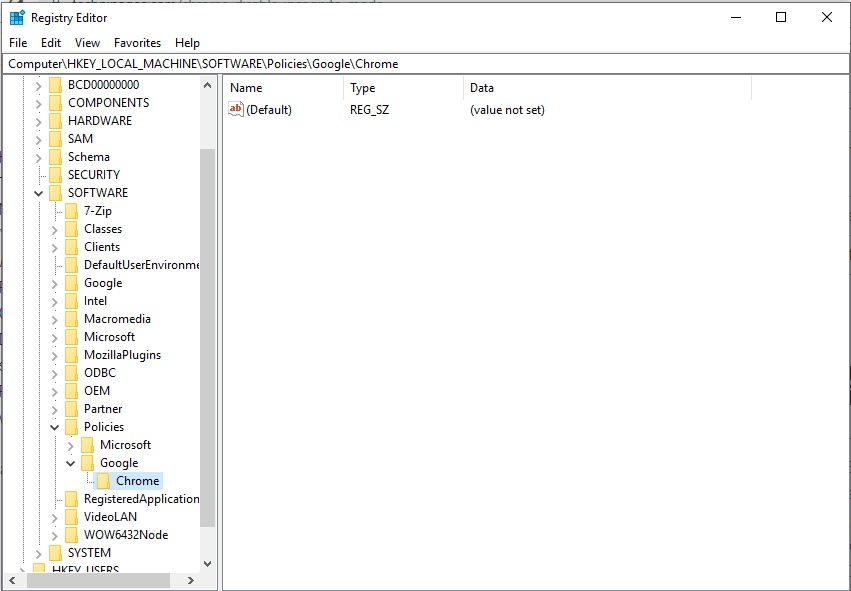Click the tree horizontal scroll right arrow

tap(190, 581)
